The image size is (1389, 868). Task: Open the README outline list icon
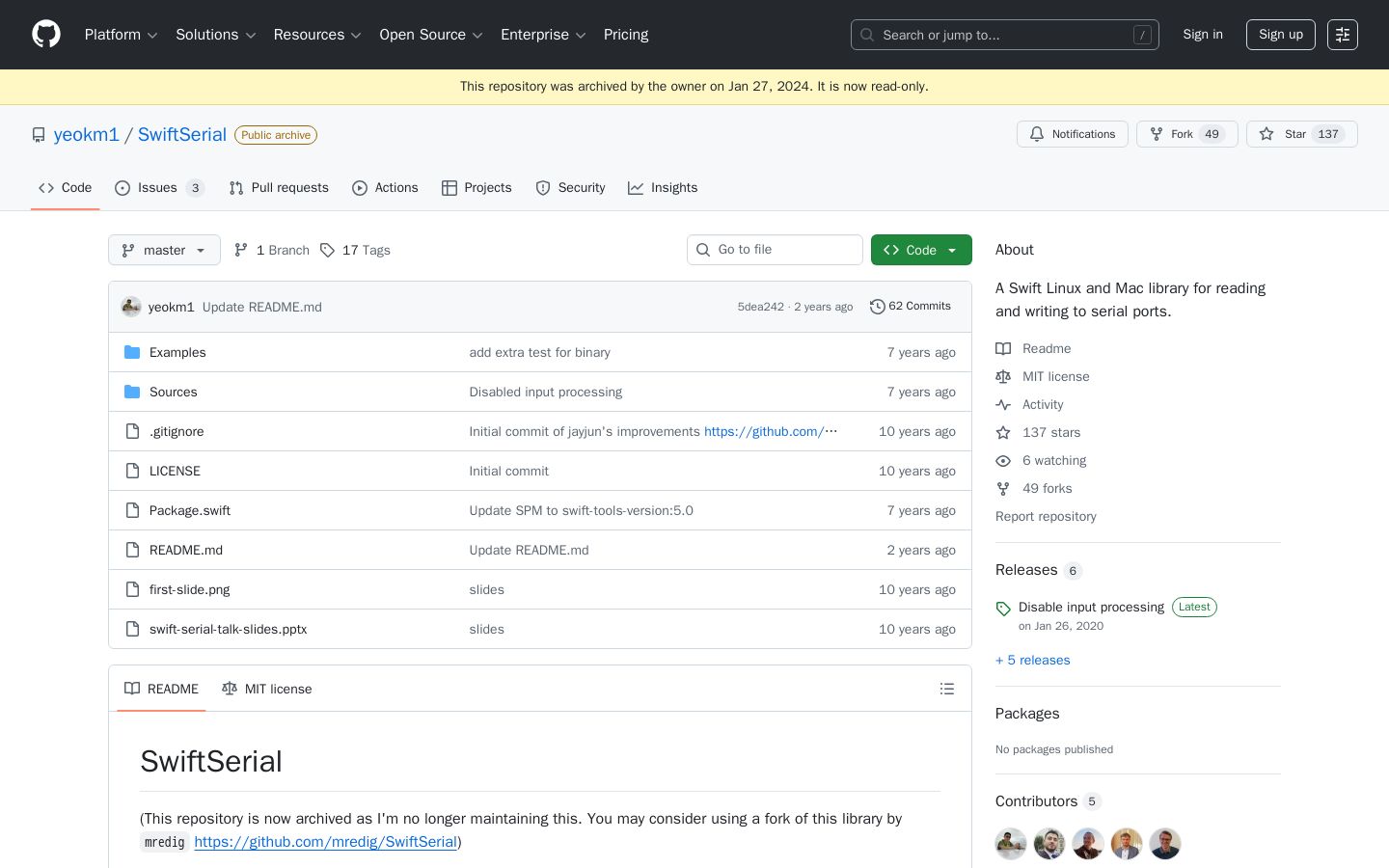point(947,689)
